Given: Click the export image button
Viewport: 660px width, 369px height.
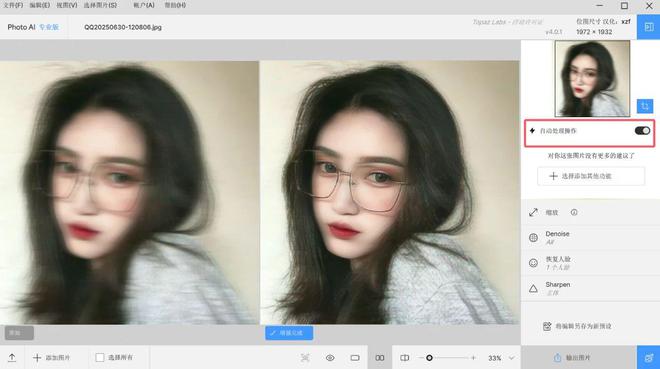Looking at the screenshot, I should coord(579,358).
